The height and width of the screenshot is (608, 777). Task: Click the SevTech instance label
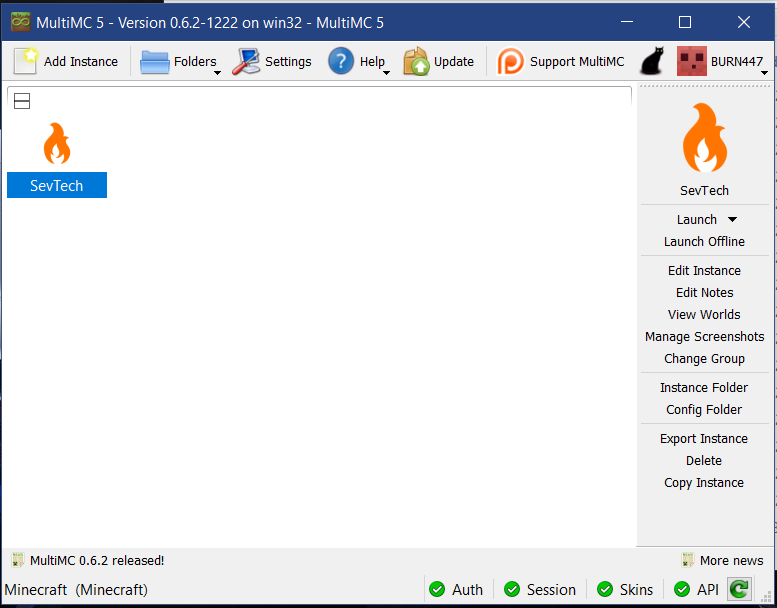click(x=57, y=185)
